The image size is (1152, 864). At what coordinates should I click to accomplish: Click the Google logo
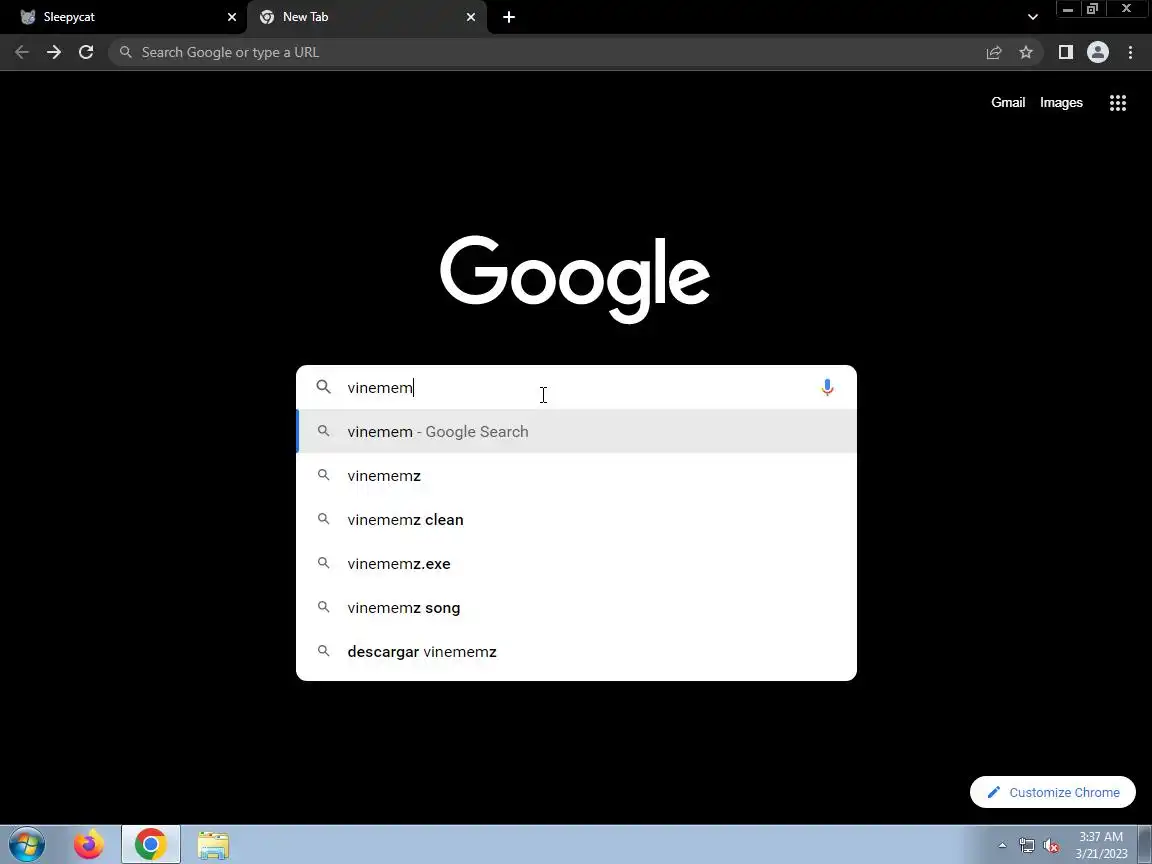tap(575, 278)
